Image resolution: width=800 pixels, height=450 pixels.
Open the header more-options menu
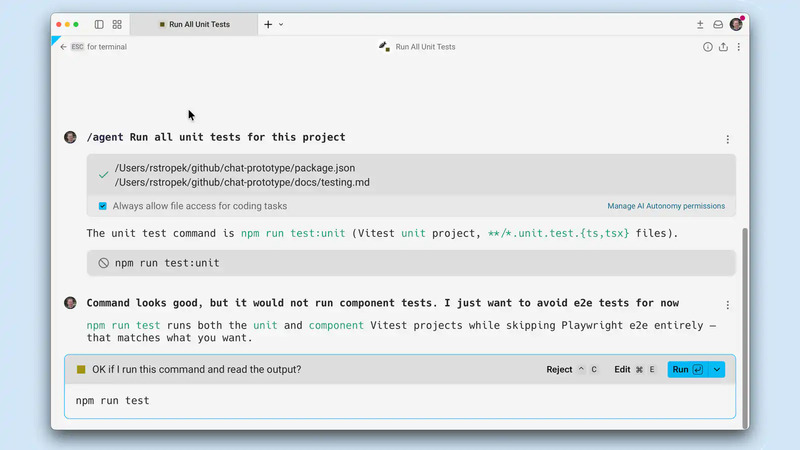pos(738,47)
